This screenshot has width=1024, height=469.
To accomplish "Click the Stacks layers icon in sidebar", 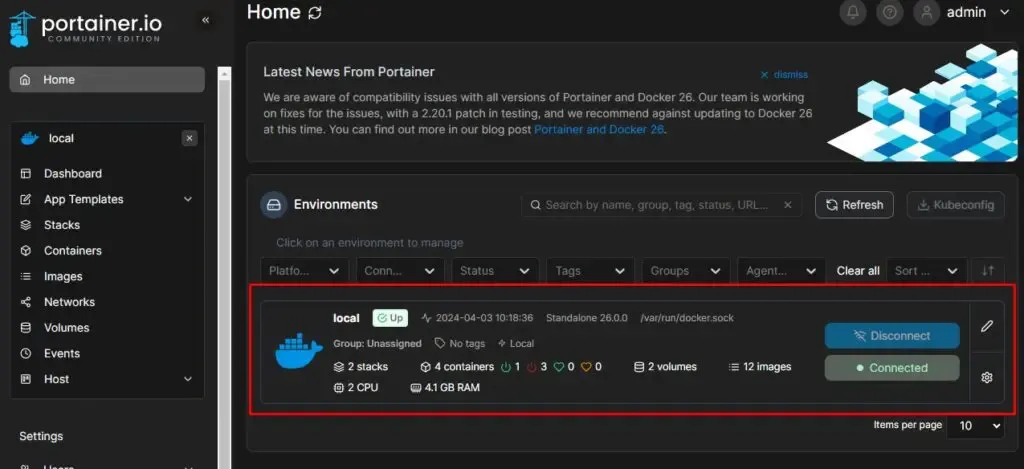I will pyautogui.click(x=26, y=225).
